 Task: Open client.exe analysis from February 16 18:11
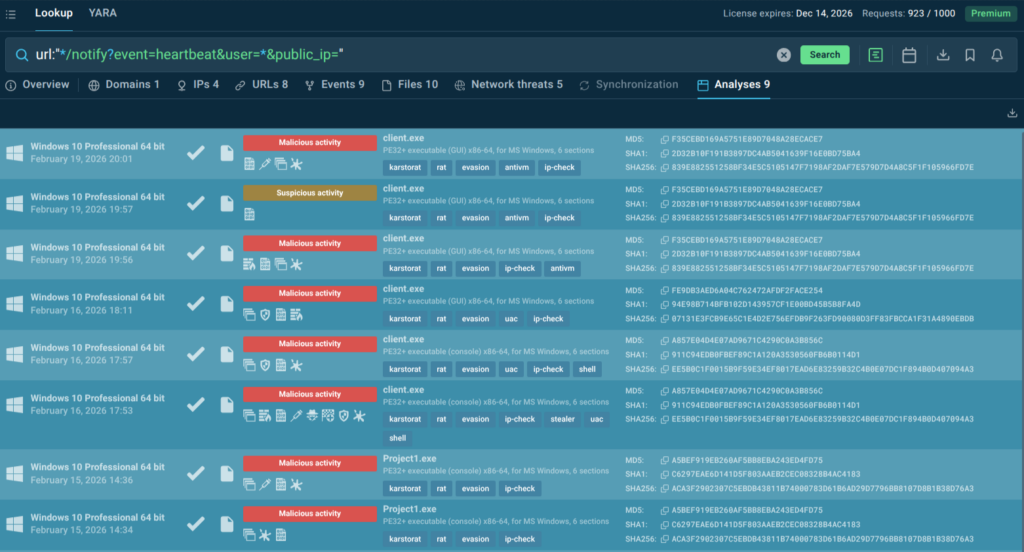click(404, 289)
